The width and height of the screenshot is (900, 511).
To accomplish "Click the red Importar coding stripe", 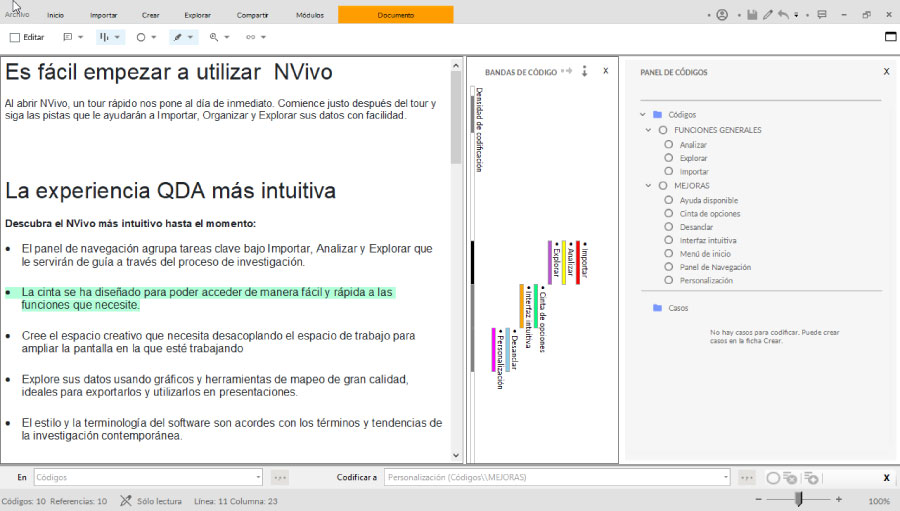I will pyautogui.click(x=578, y=262).
